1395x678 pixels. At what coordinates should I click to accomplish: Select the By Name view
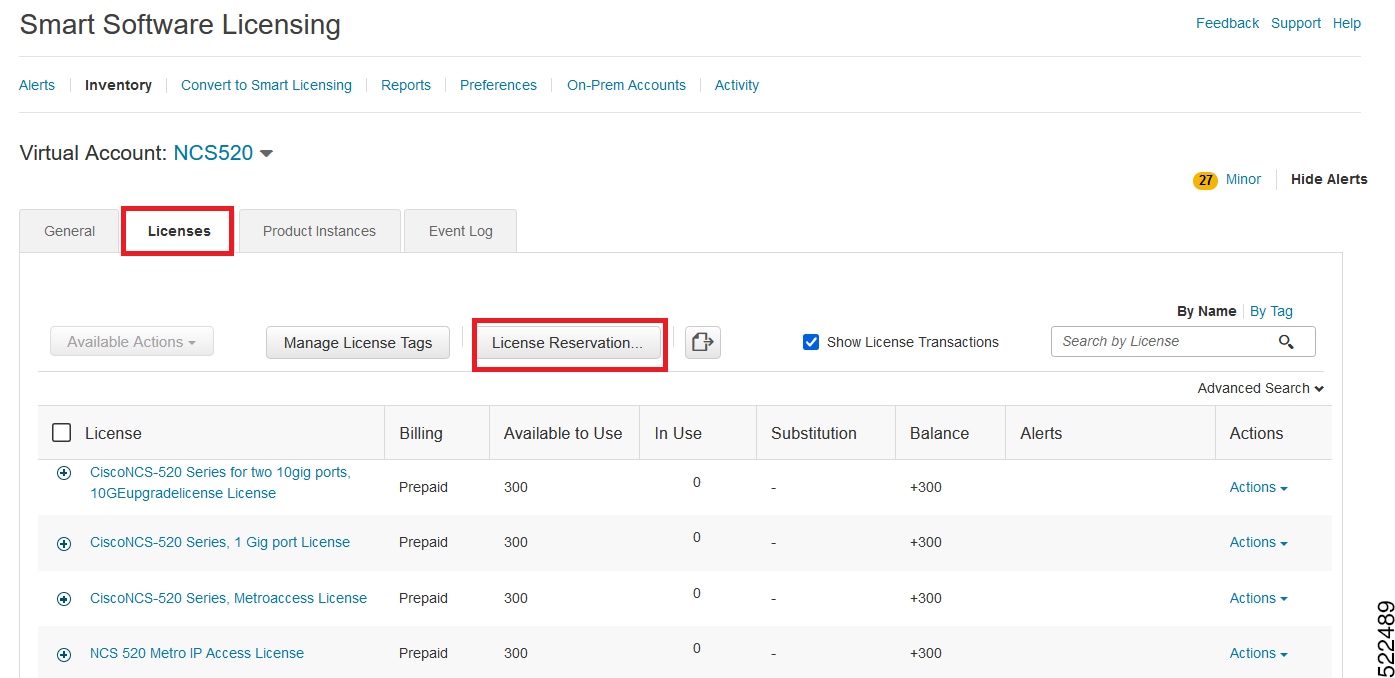coord(1206,311)
